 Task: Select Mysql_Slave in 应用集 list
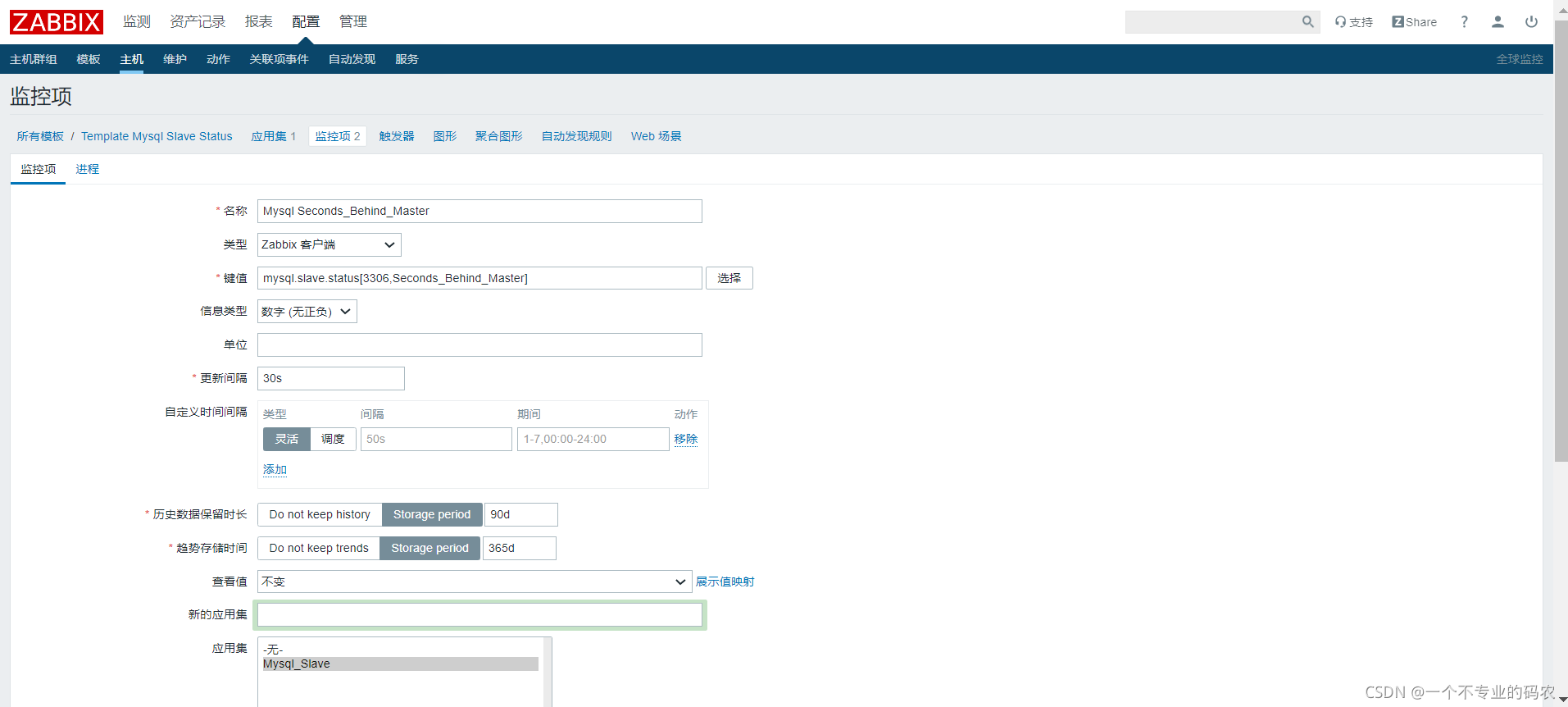400,664
